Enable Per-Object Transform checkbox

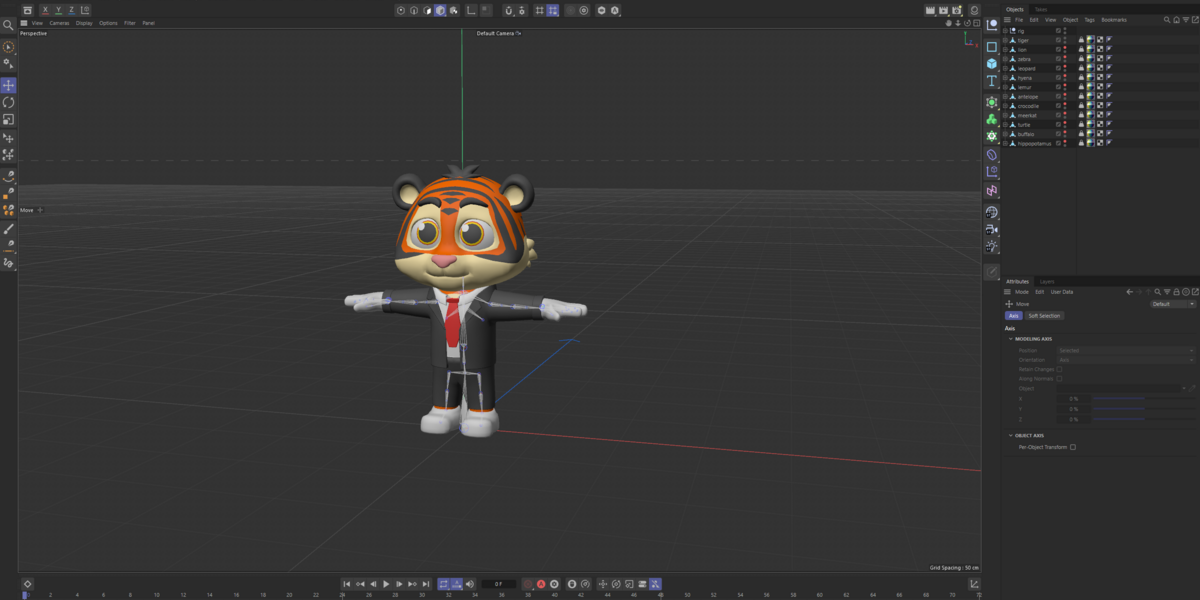(x=1073, y=447)
